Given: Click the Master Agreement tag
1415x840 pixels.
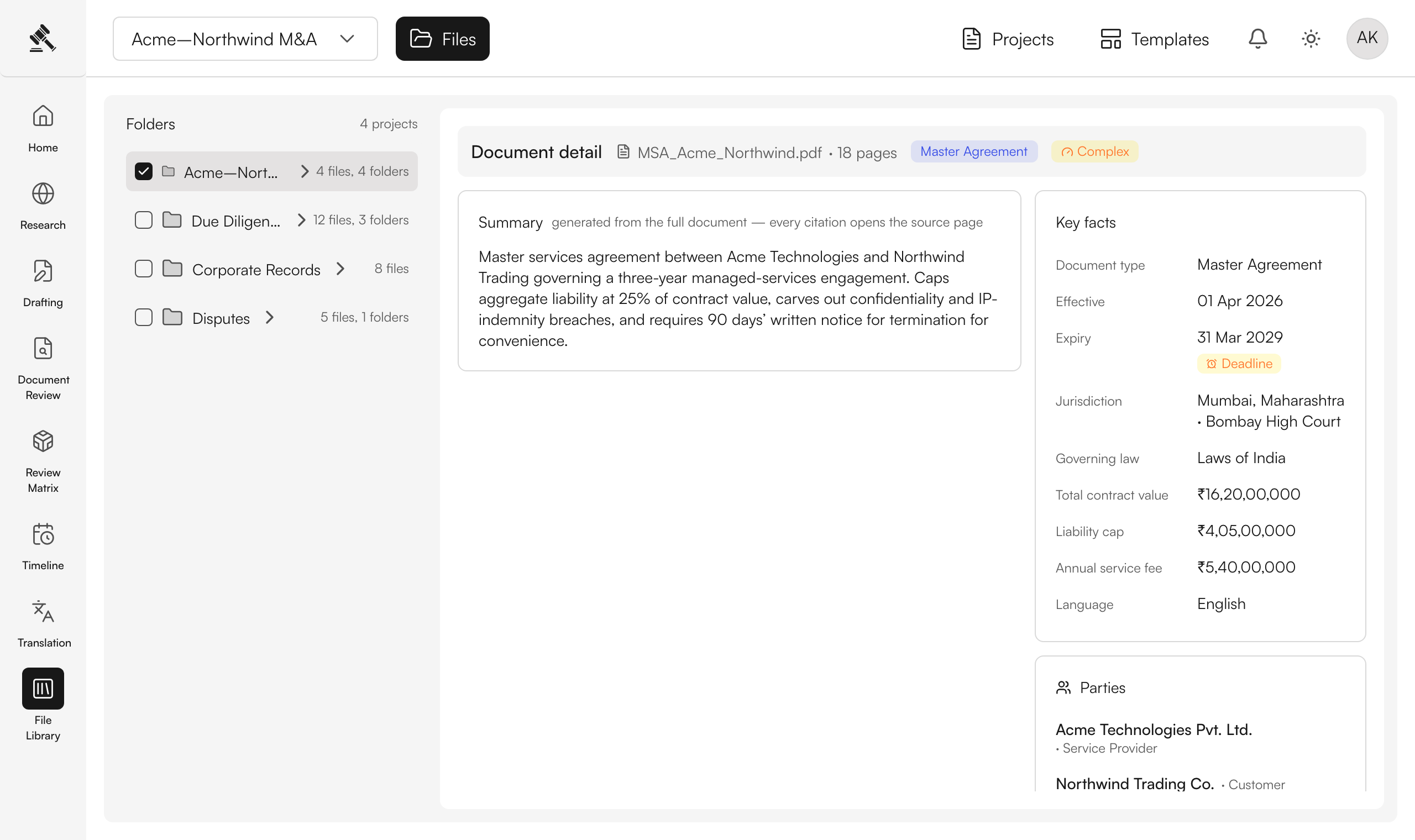Looking at the screenshot, I should coord(973,151).
